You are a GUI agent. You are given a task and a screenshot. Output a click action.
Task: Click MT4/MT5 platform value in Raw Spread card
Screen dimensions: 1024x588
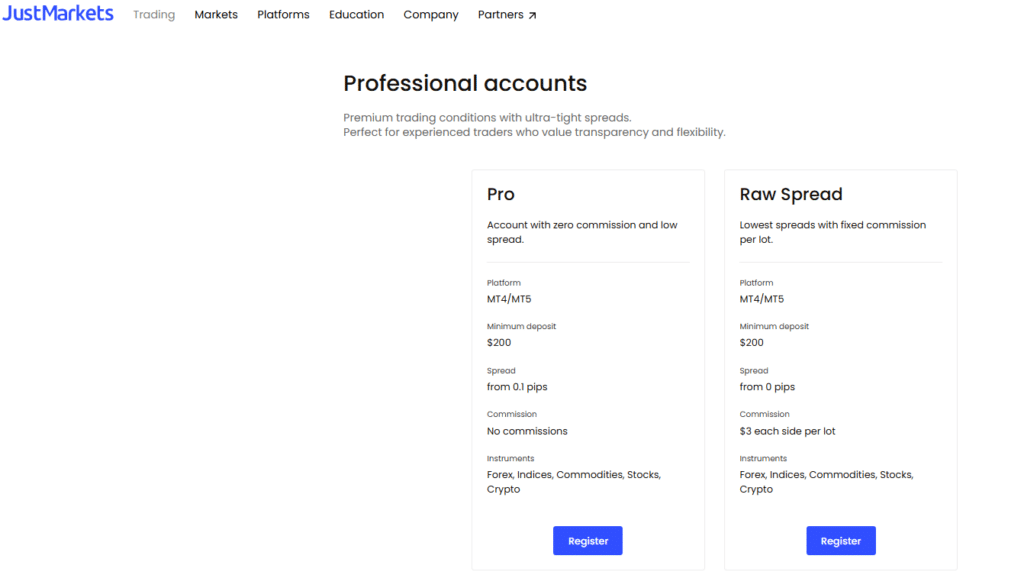pos(762,299)
